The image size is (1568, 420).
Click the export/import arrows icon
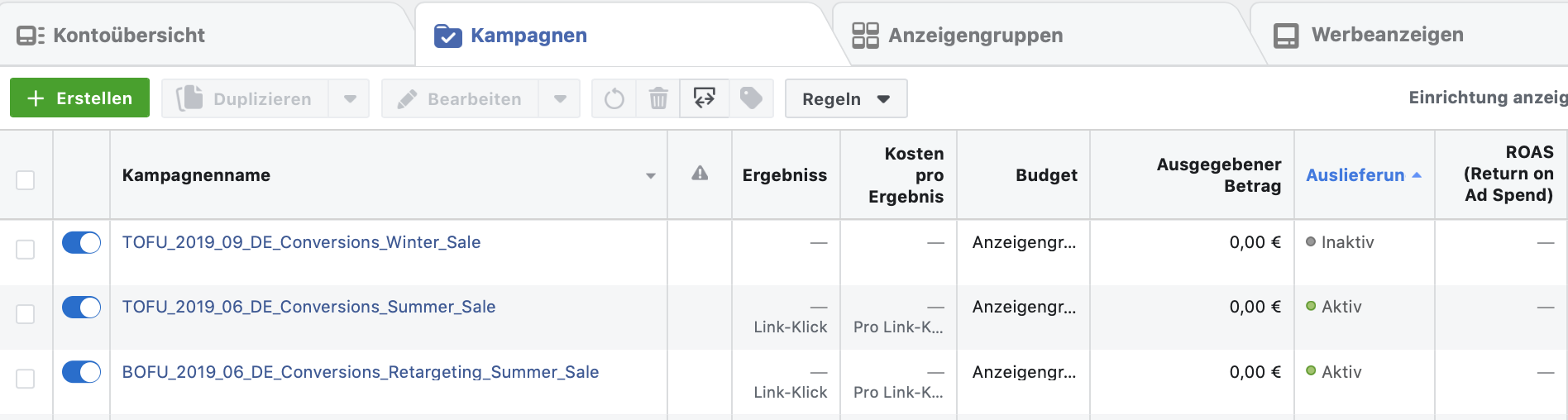pos(704,98)
